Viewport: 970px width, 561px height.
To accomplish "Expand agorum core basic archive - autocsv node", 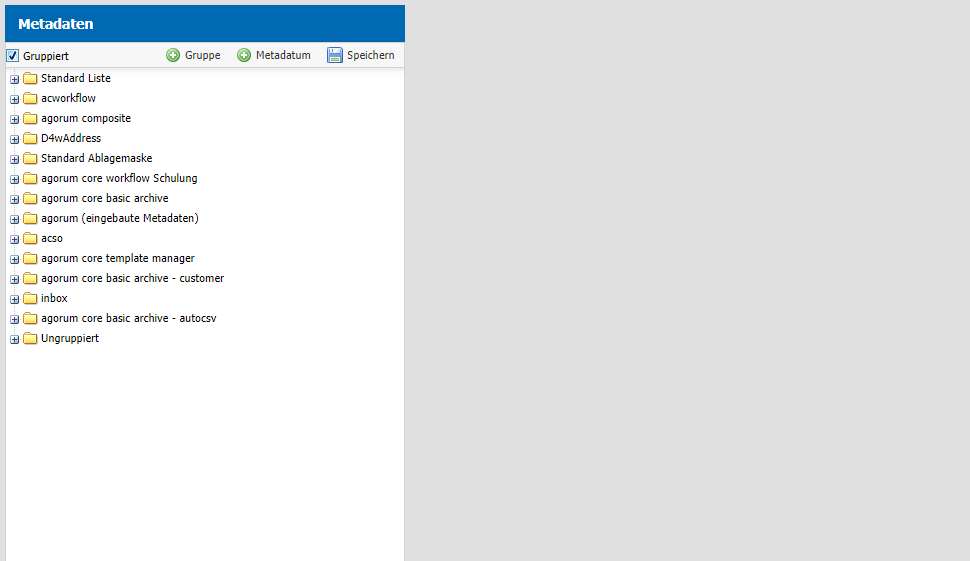I will (x=15, y=319).
